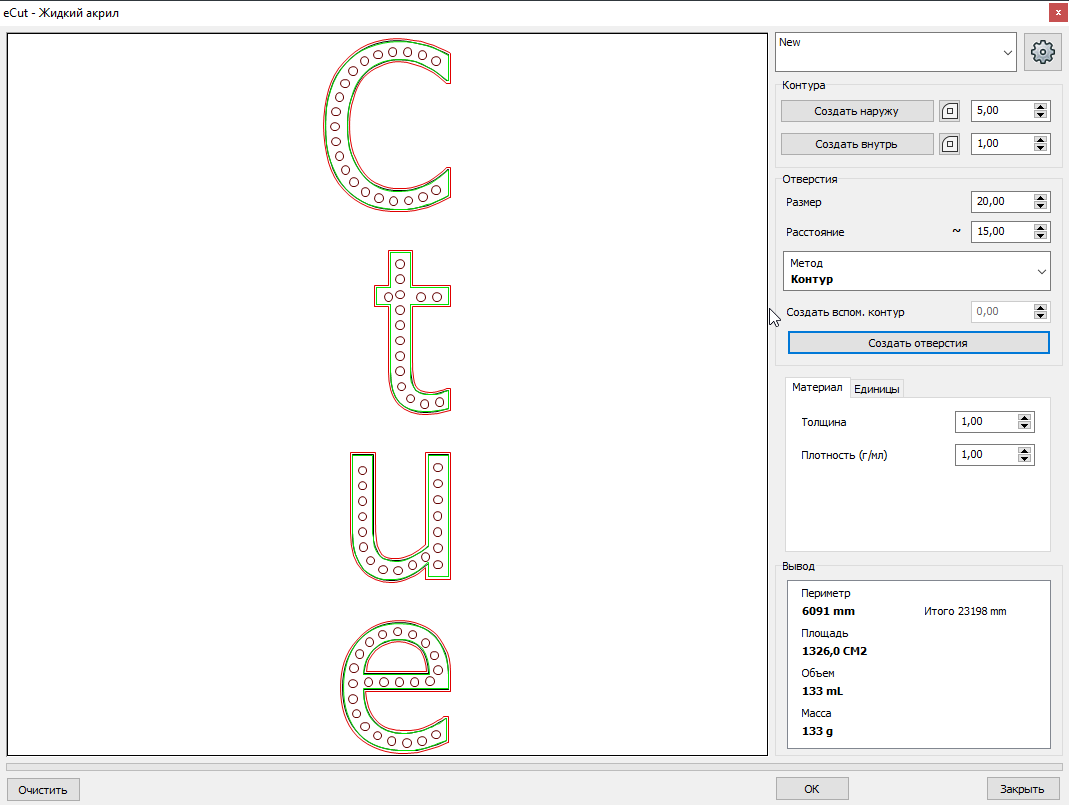Click the Создать отверстия button
This screenshot has width=1069, height=805.
[918, 343]
